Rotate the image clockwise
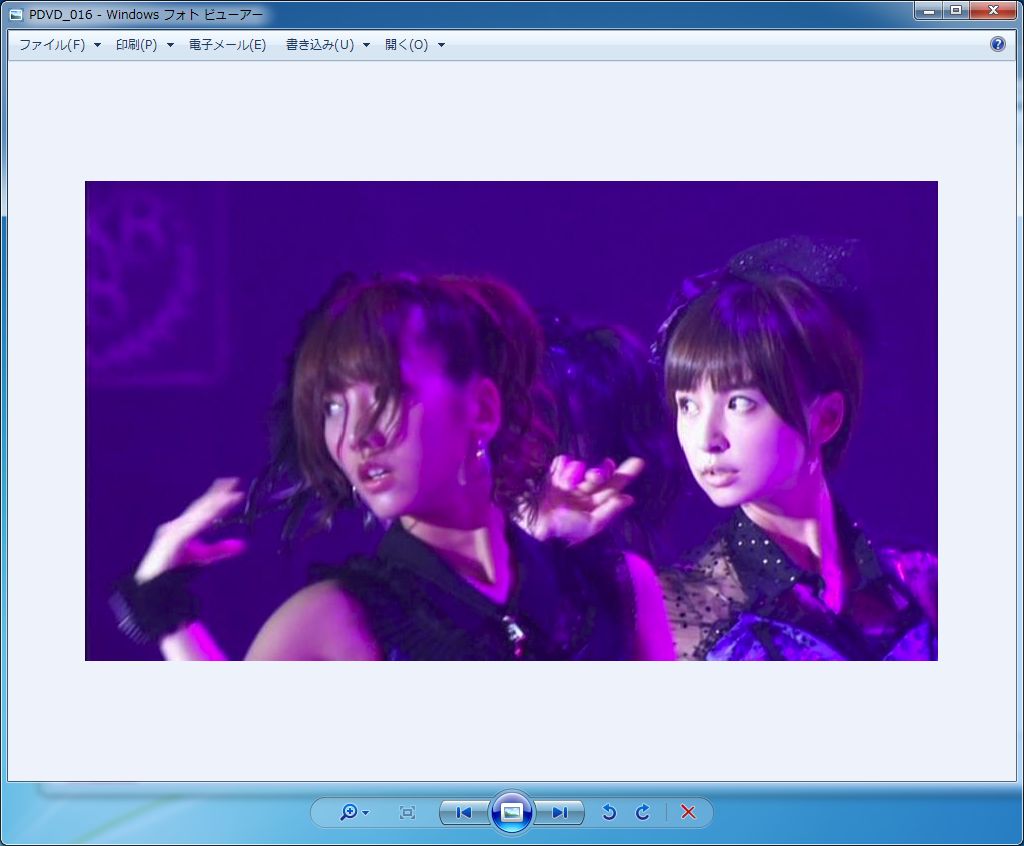This screenshot has width=1024, height=846. [x=643, y=812]
